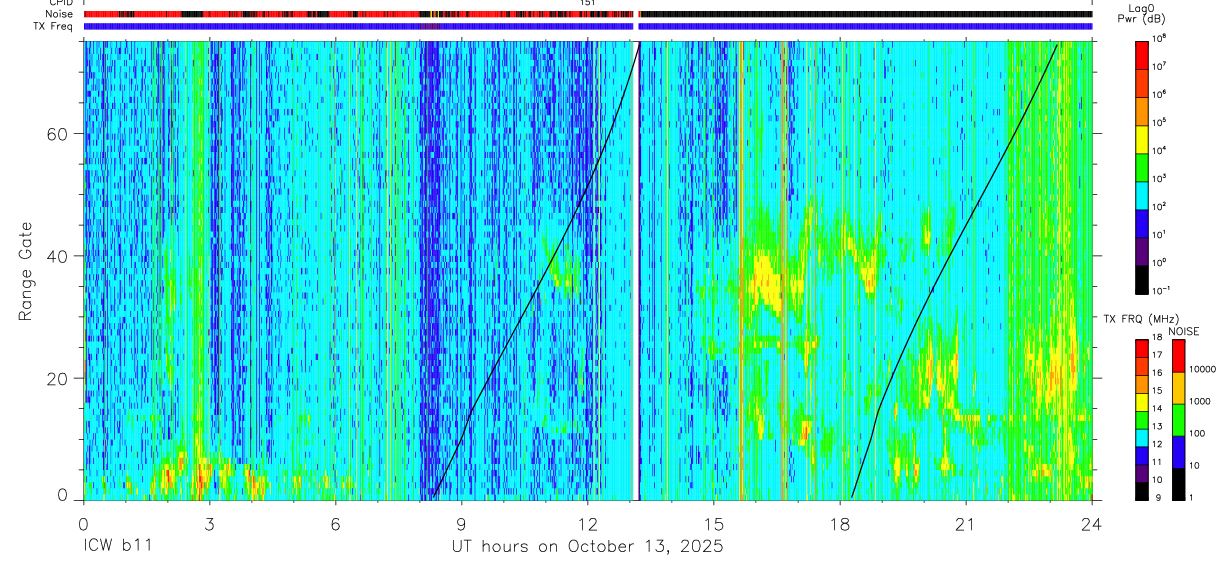Click the top exponent-8 label on Lag0 Pwr colorbar
Image resolution: width=1228 pixels, height=567 pixels.
pyautogui.click(x=1158, y=38)
